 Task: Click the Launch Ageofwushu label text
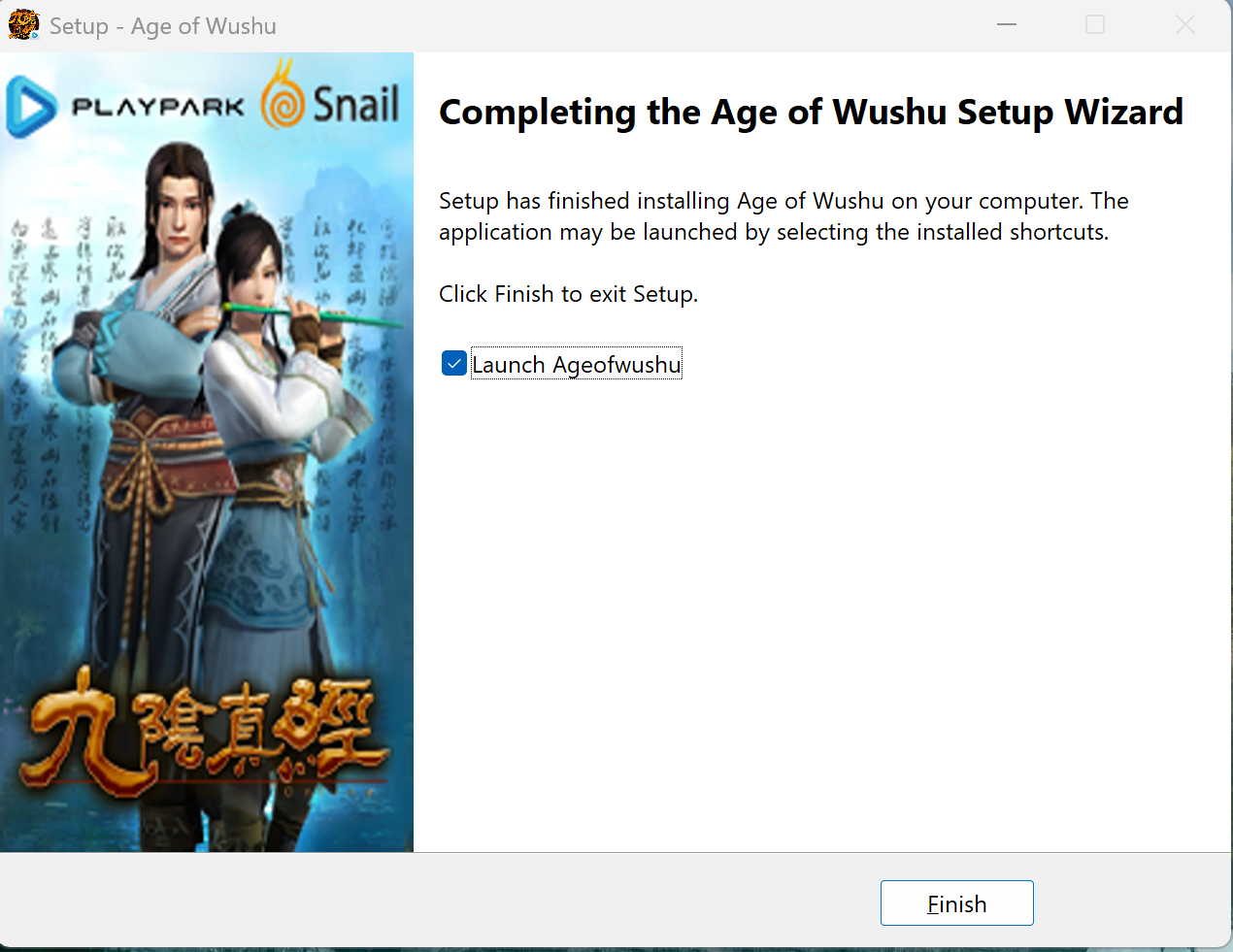[577, 364]
